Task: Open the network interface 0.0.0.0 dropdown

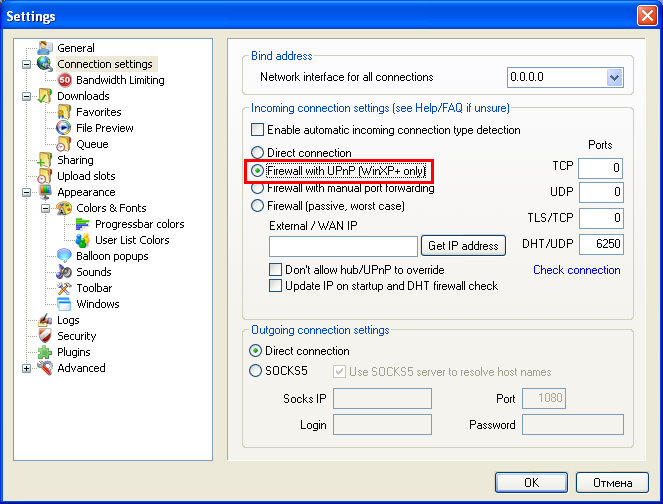Action: point(614,77)
